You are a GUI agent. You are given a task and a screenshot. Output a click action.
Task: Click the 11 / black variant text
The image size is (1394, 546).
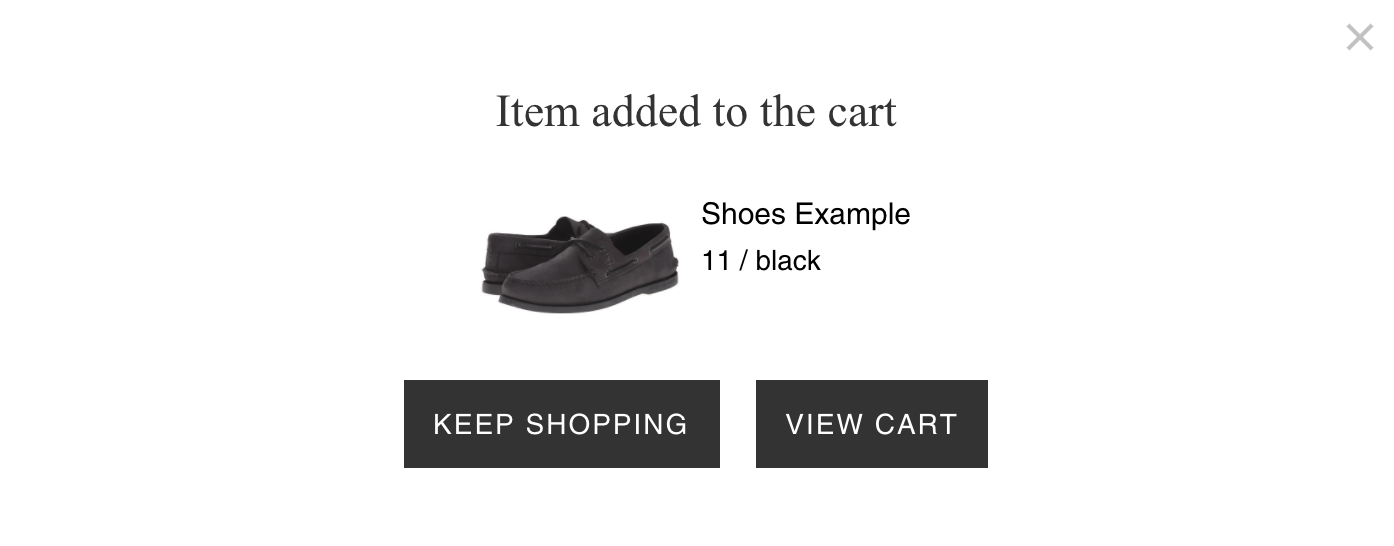761,260
